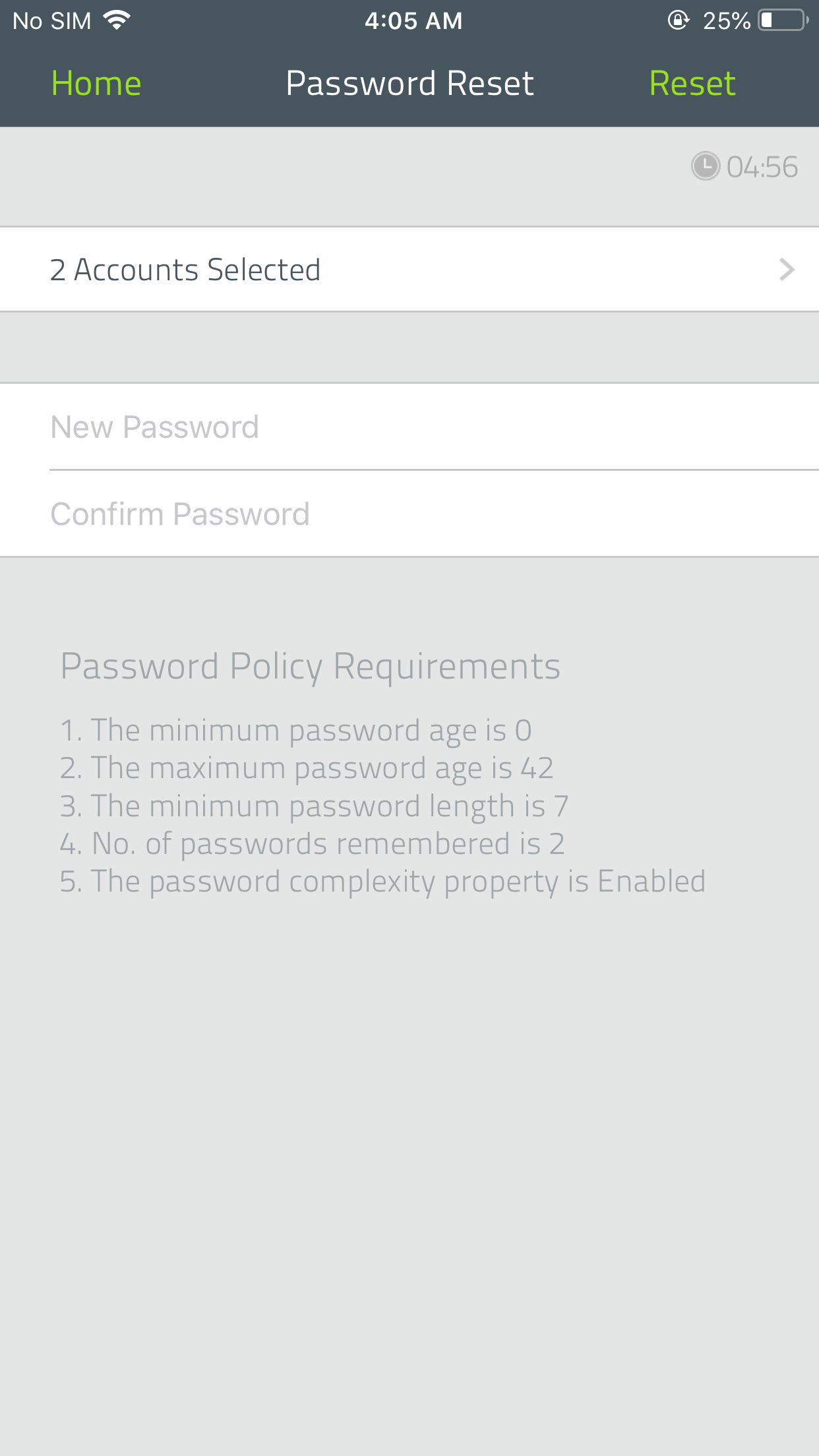Viewport: 819px width, 1456px height.
Task: Tap the 4:05 AM clock in the status bar
Action: point(413,20)
